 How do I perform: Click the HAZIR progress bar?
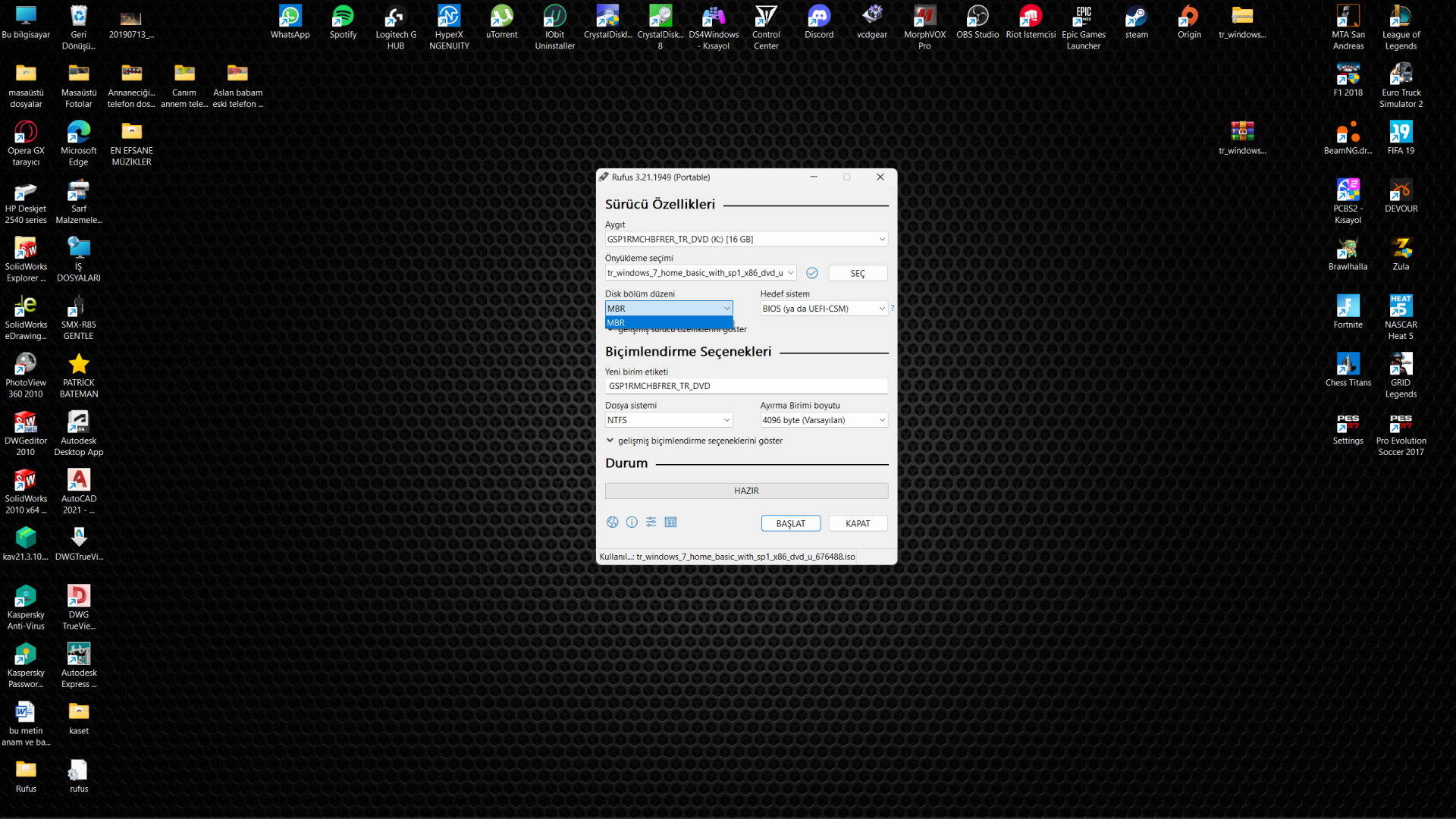(746, 491)
